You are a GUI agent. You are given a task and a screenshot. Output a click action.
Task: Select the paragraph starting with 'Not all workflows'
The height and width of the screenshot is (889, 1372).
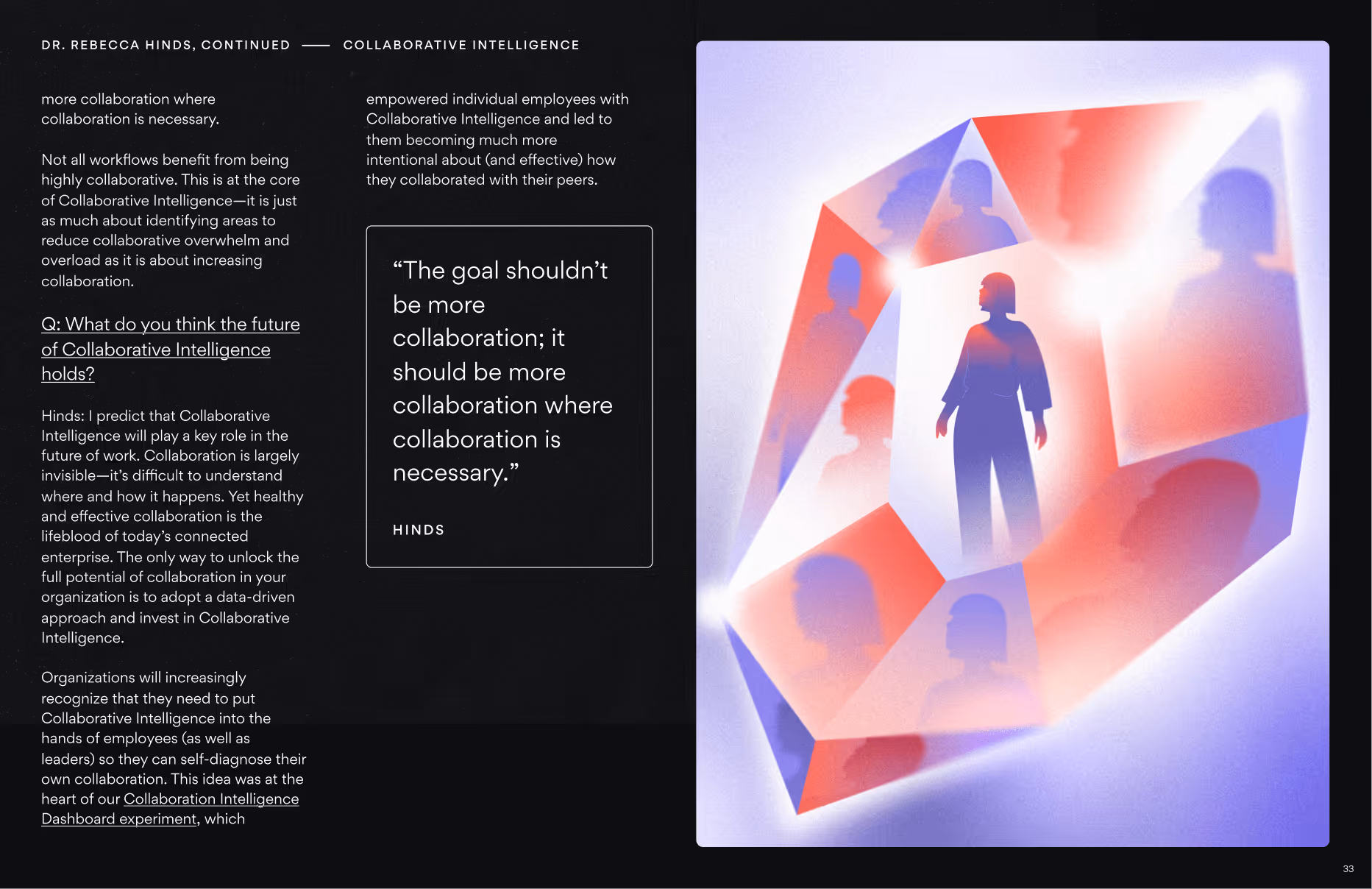coord(169,219)
